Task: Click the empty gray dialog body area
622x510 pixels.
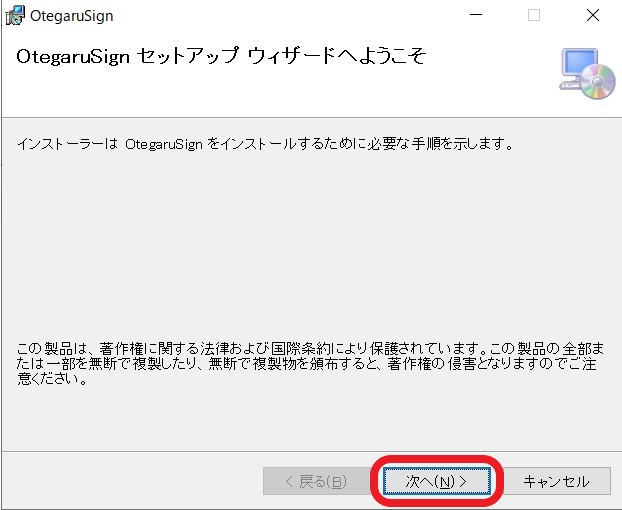Action: tap(310, 250)
